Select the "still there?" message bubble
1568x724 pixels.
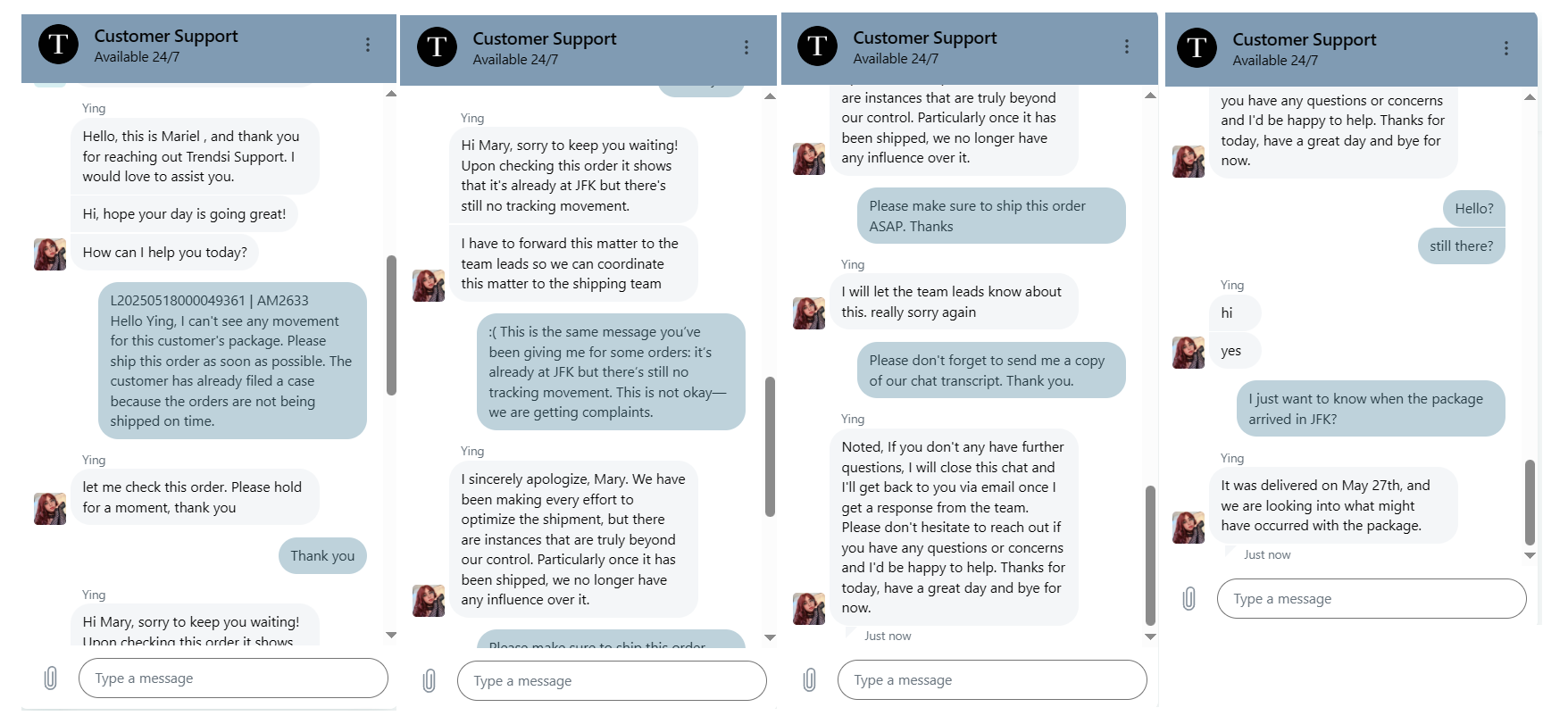(1461, 246)
